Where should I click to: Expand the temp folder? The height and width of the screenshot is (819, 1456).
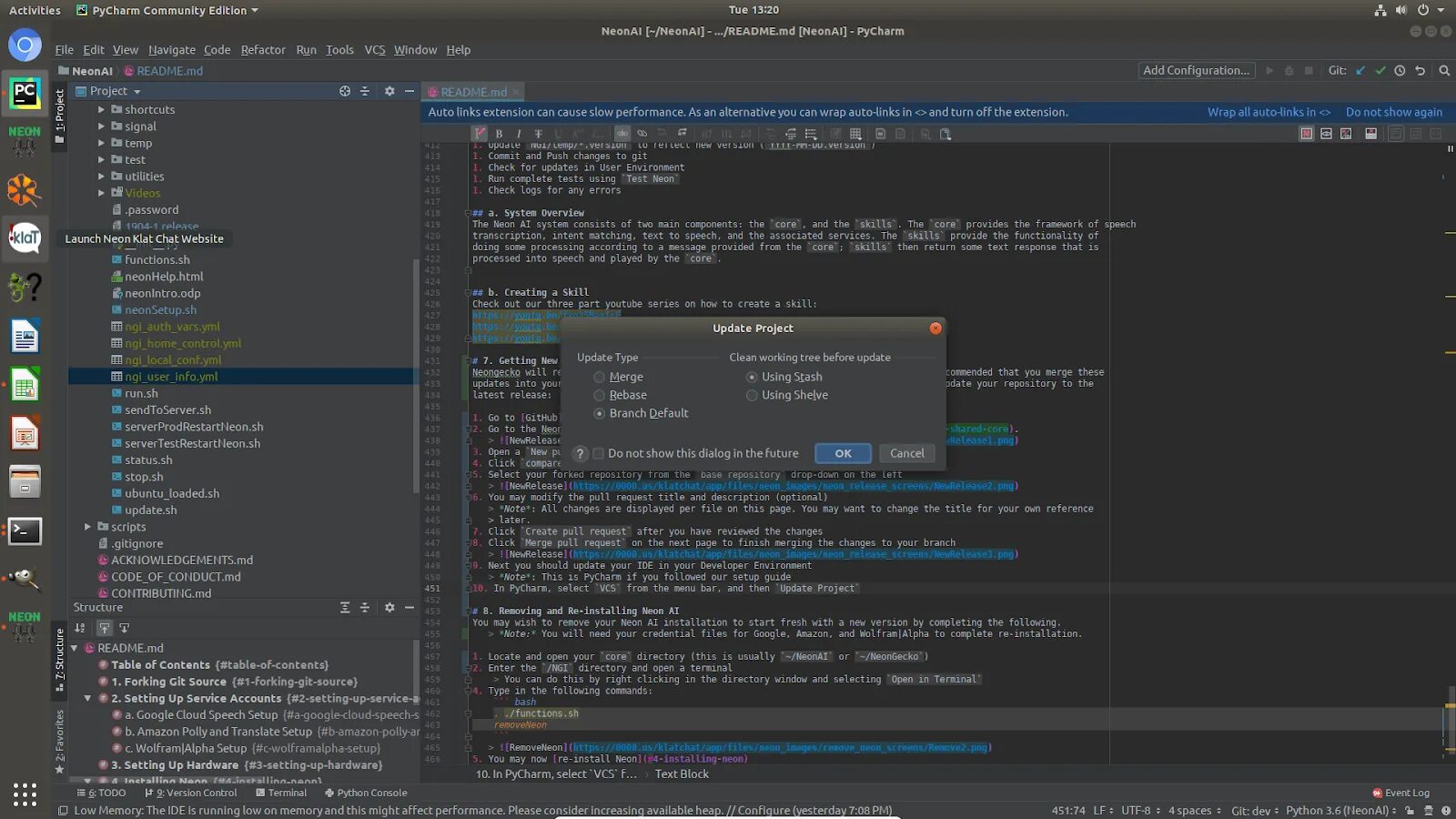coord(102,143)
